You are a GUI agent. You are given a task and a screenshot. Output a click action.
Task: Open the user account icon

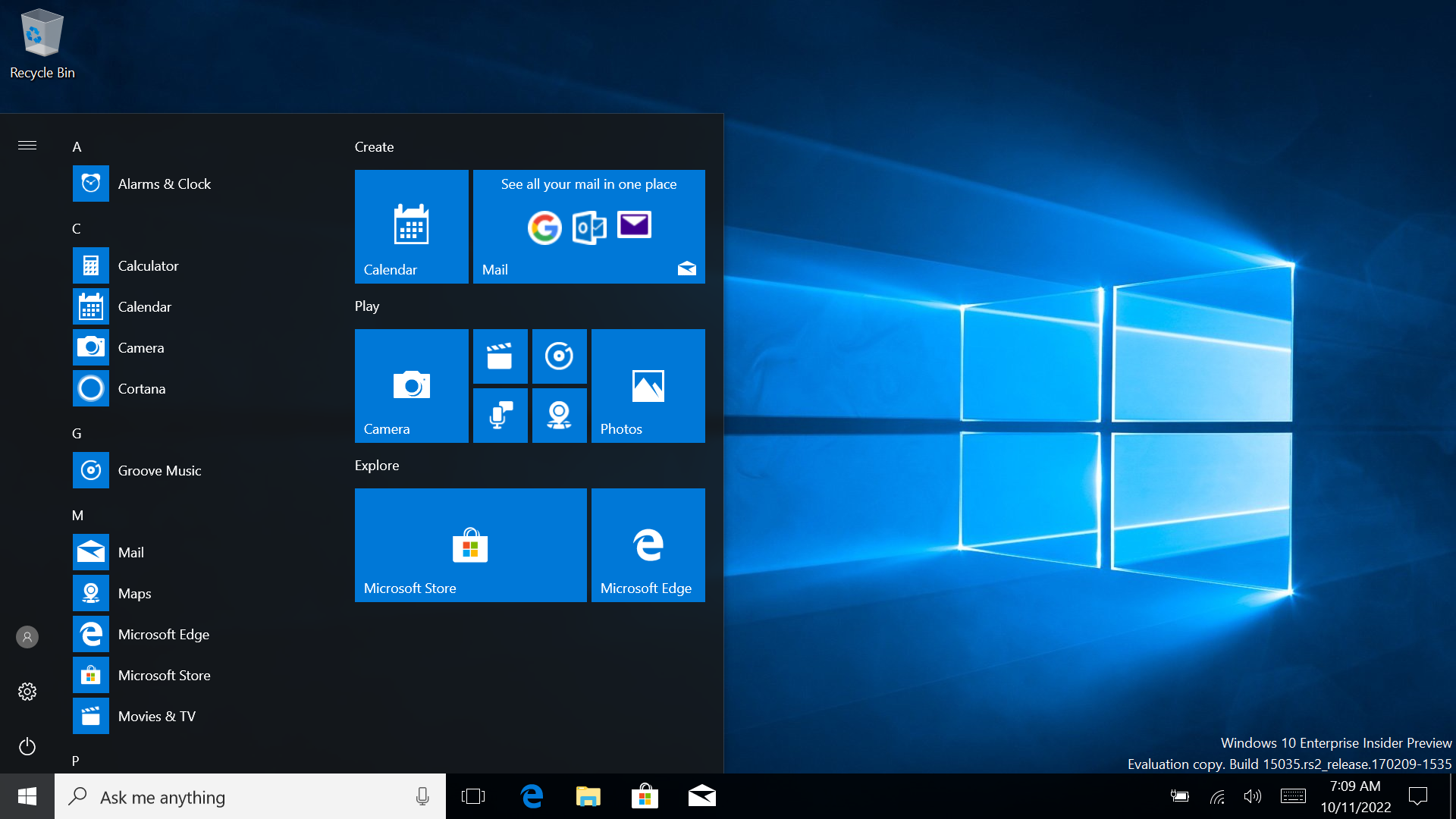click(x=27, y=637)
